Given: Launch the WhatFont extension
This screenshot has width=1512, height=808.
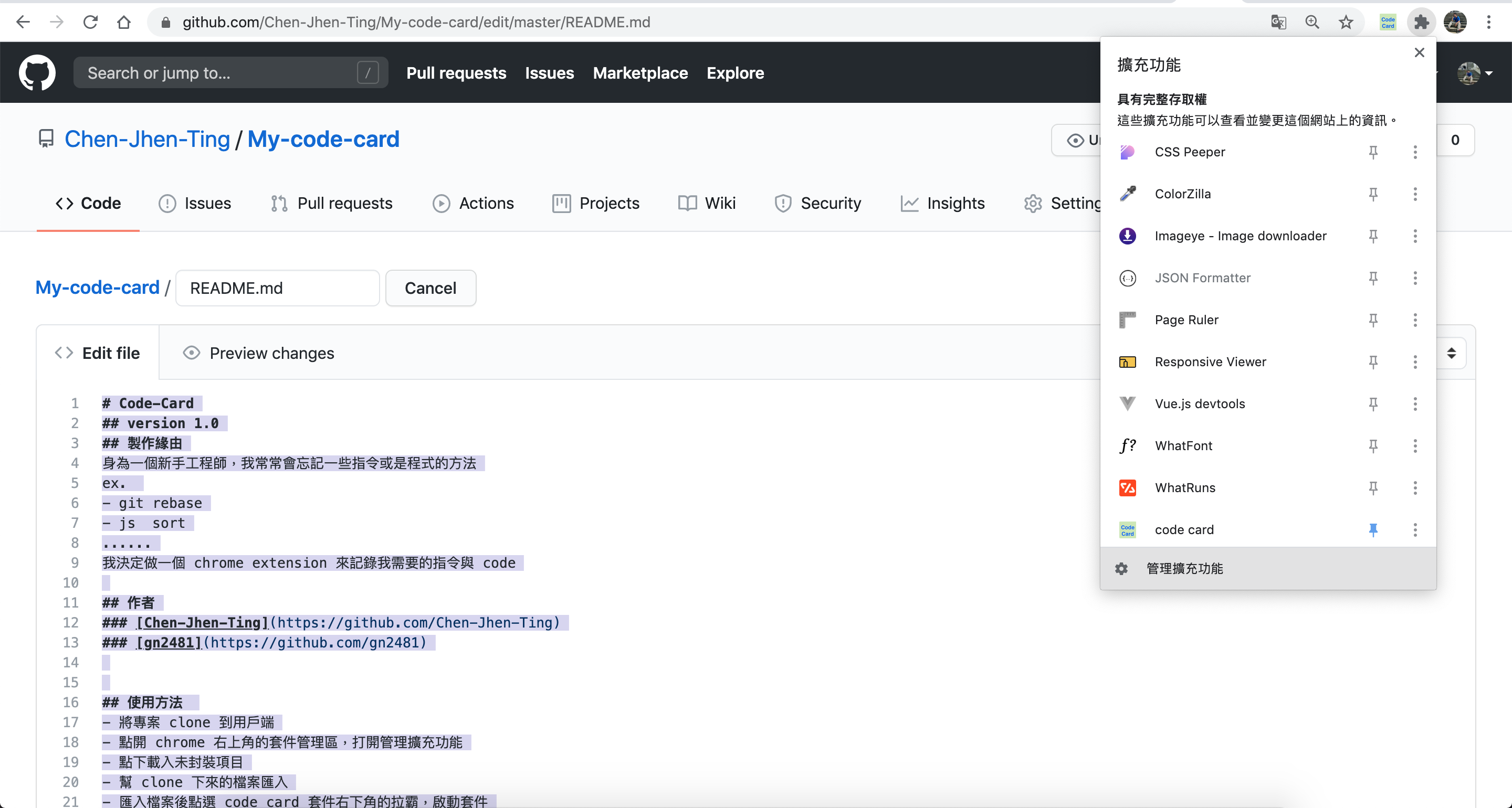Looking at the screenshot, I should click(1183, 445).
